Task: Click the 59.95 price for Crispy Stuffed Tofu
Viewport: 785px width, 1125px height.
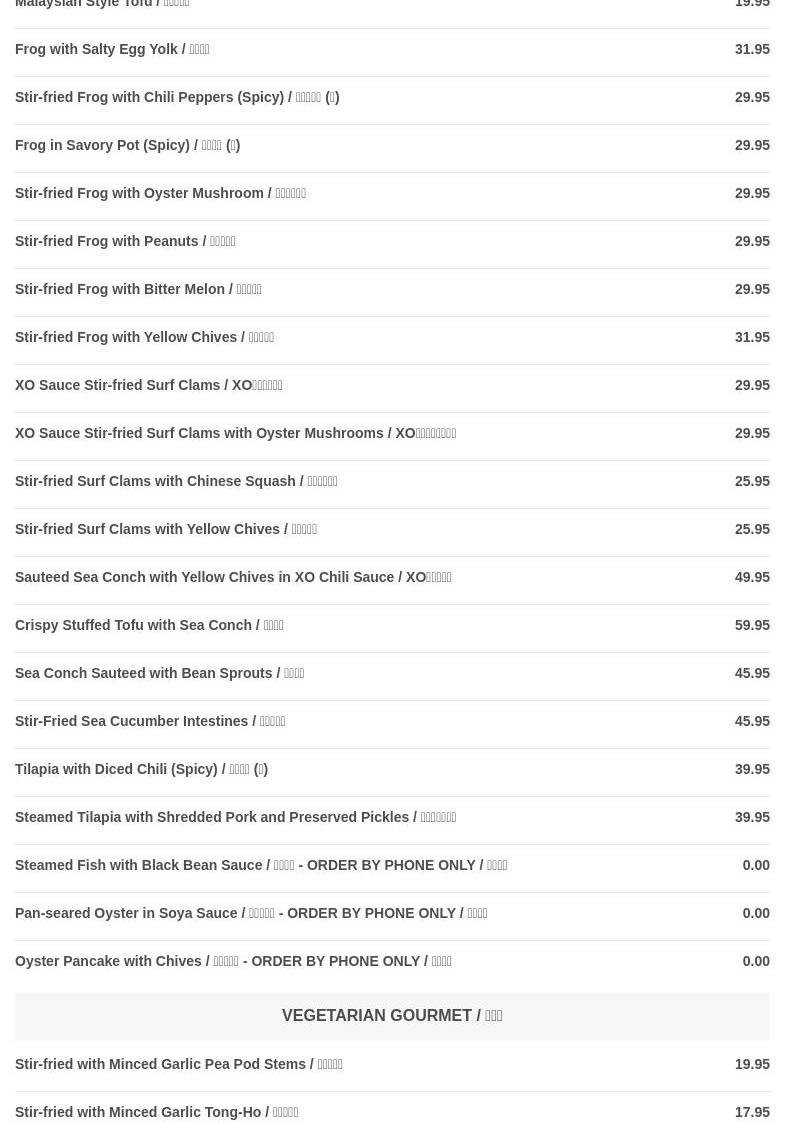Action: 752,626
